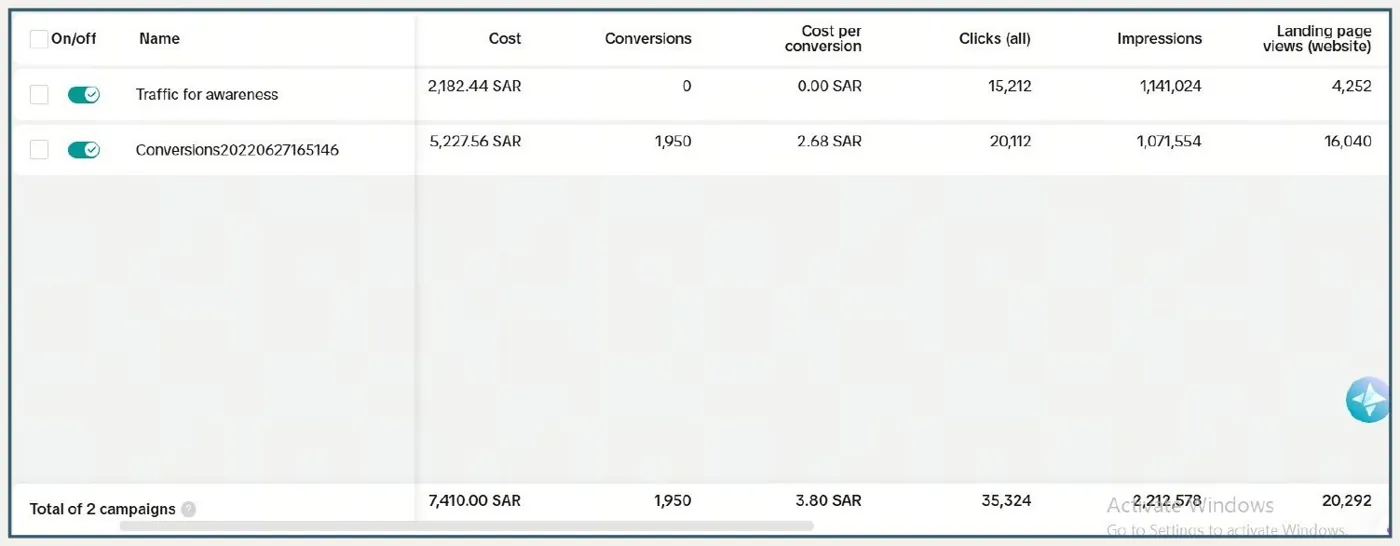
Task: Turn off the Conversions20220627165146 campaign toggle
Action: click(x=84, y=150)
